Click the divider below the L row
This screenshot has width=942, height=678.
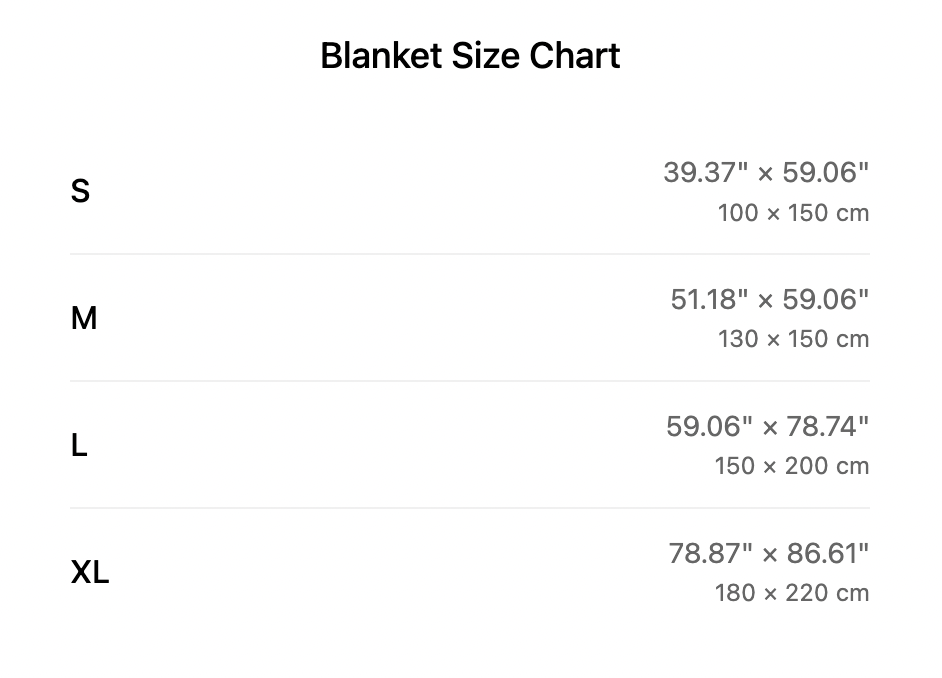(470, 508)
